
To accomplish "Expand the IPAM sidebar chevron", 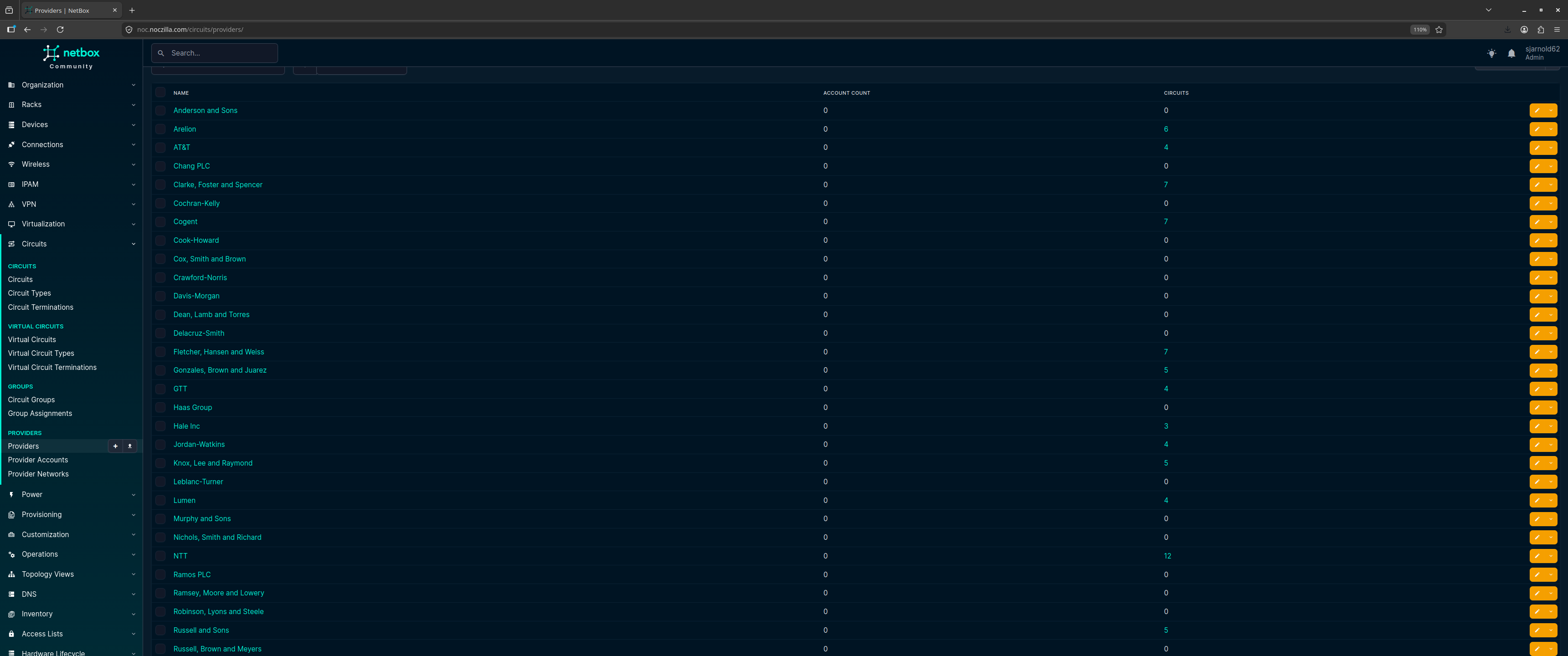I will (133, 184).
